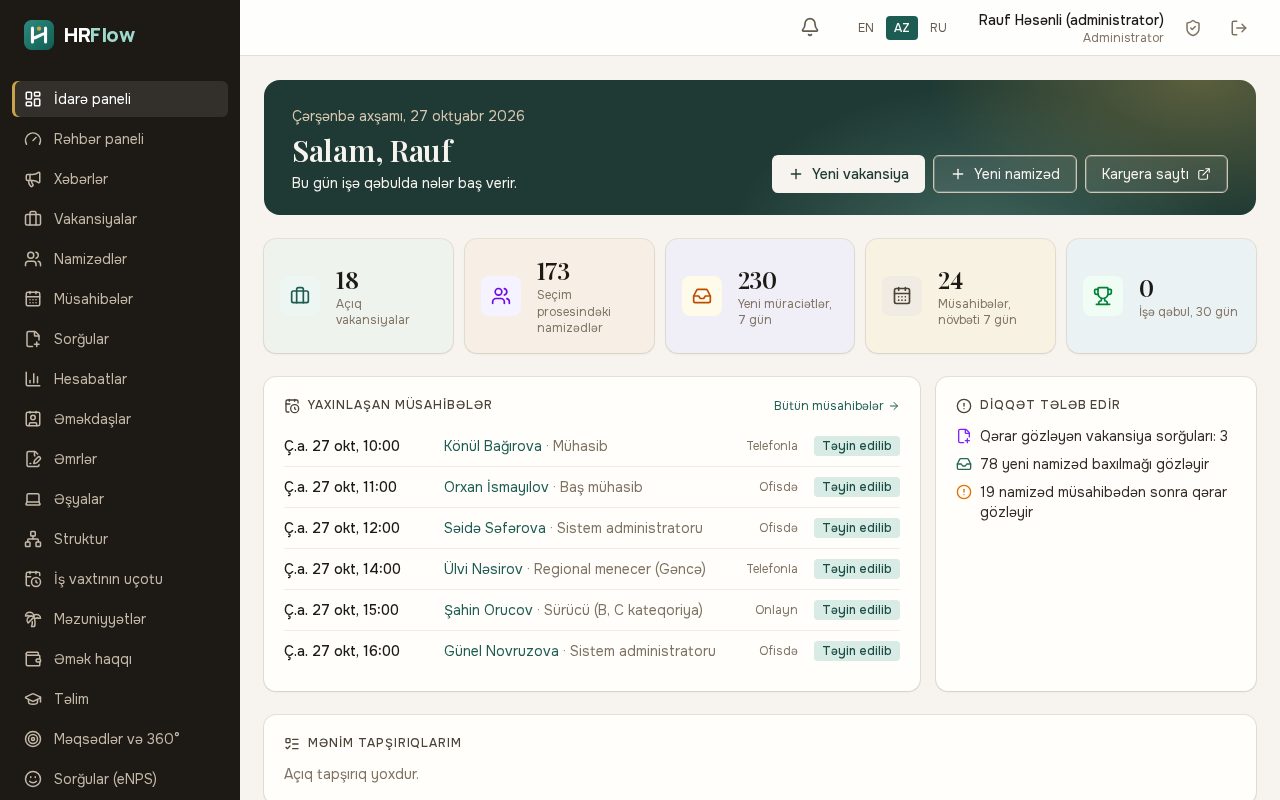Click the Xəbərlər megaphone icon in sidebar
The width and height of the screenshot is (1280, 800).
coord(33,179)
